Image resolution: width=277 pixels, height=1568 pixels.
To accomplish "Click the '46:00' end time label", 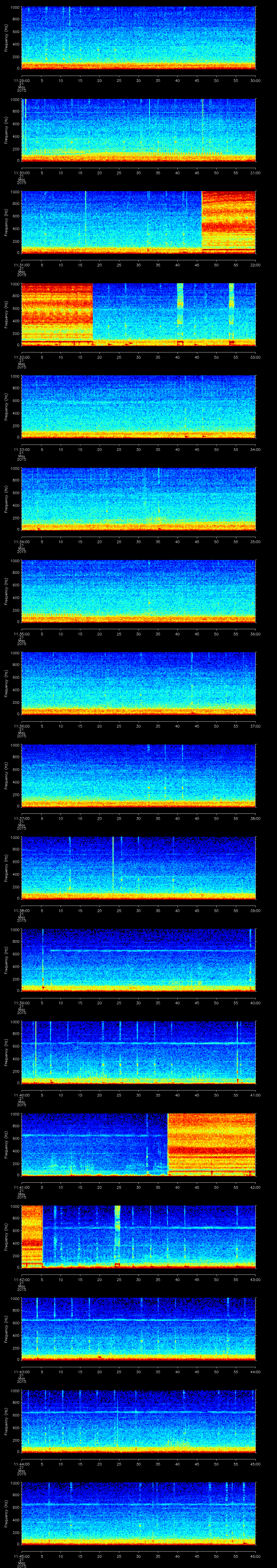I will 256,1556.
